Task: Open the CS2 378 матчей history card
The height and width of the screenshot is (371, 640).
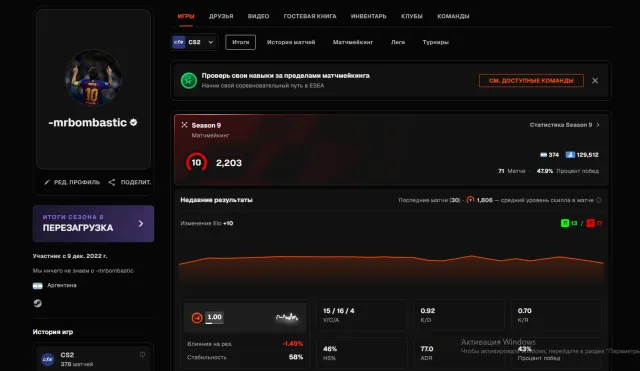Action: (93, 358)
